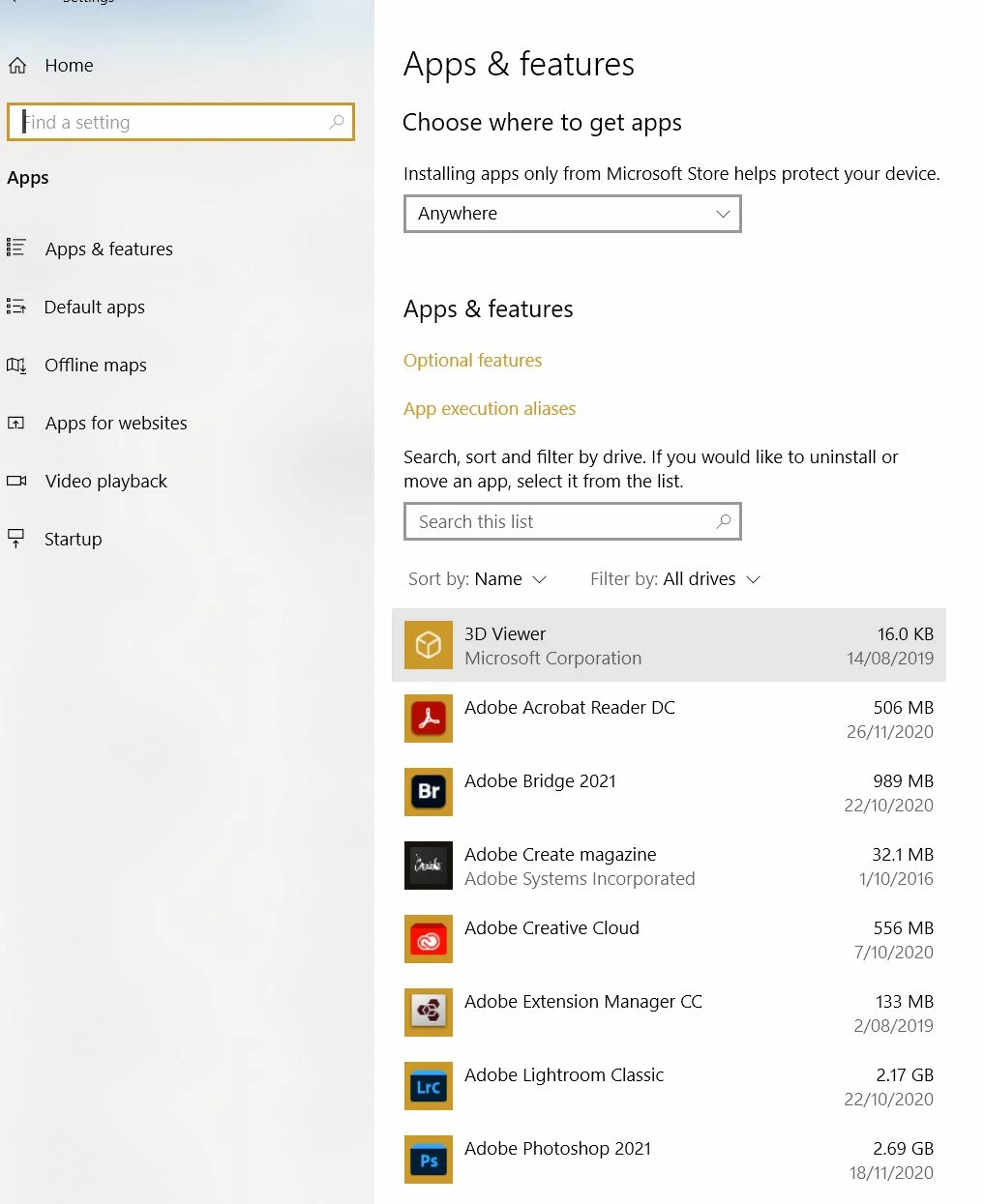Click the 133 MB size value

point(905,1001)
